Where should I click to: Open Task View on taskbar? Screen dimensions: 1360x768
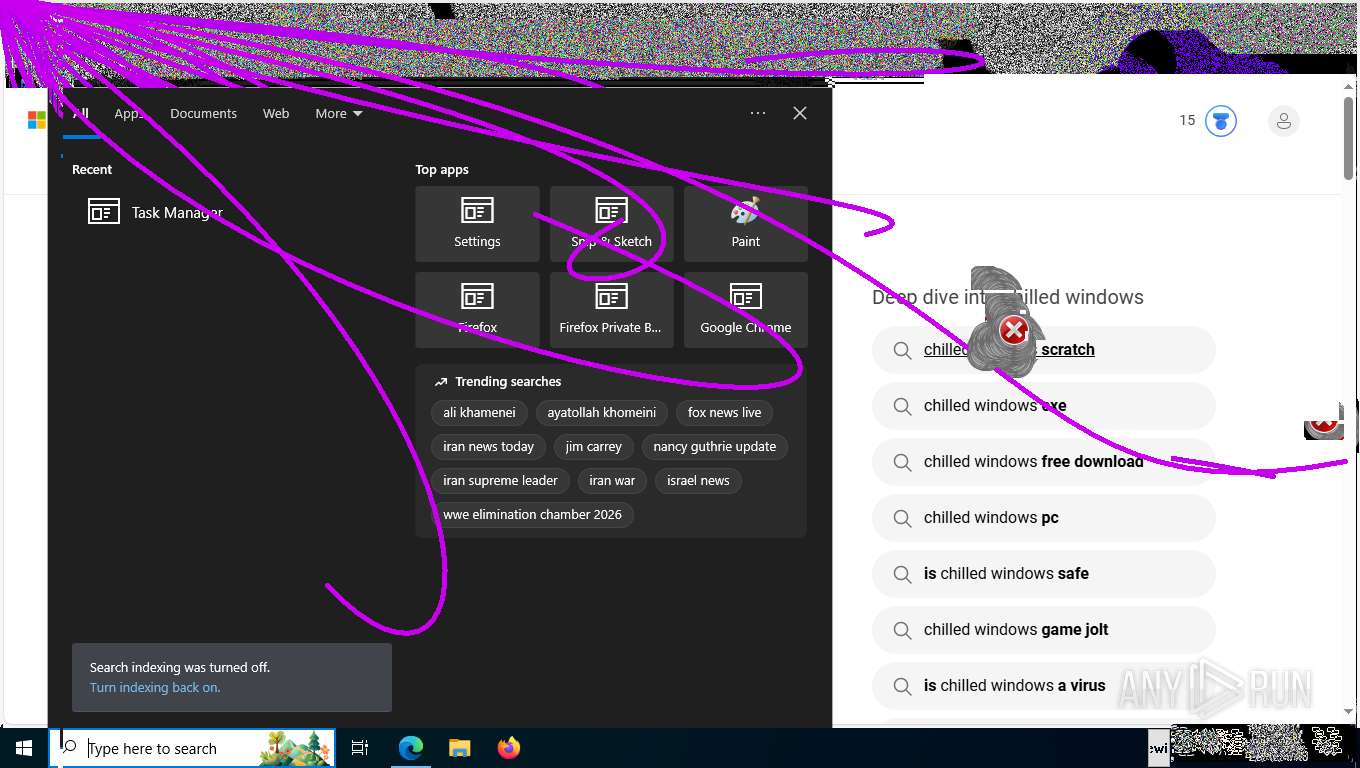360,748
